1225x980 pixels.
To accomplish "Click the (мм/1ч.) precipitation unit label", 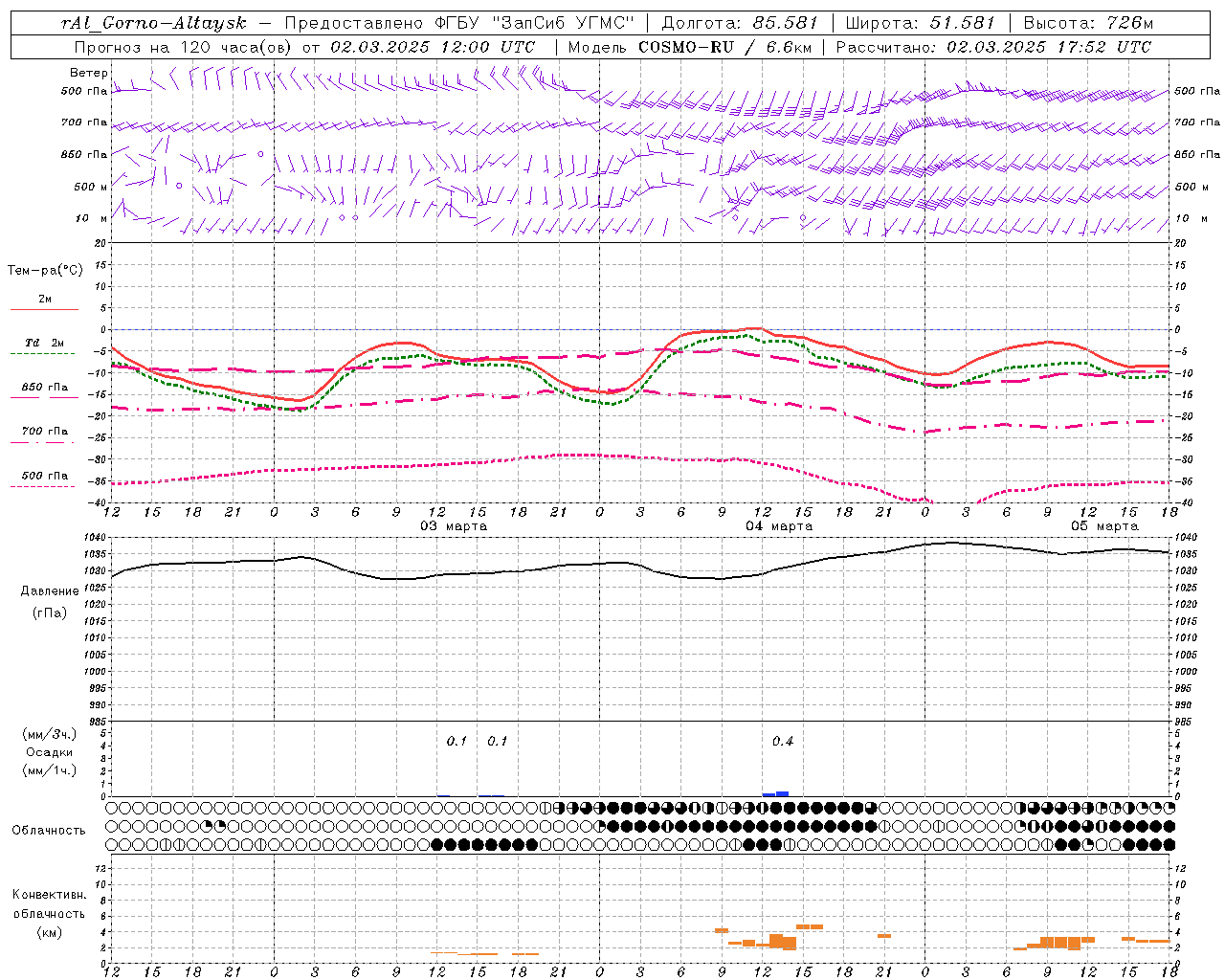I will (50, 770).
